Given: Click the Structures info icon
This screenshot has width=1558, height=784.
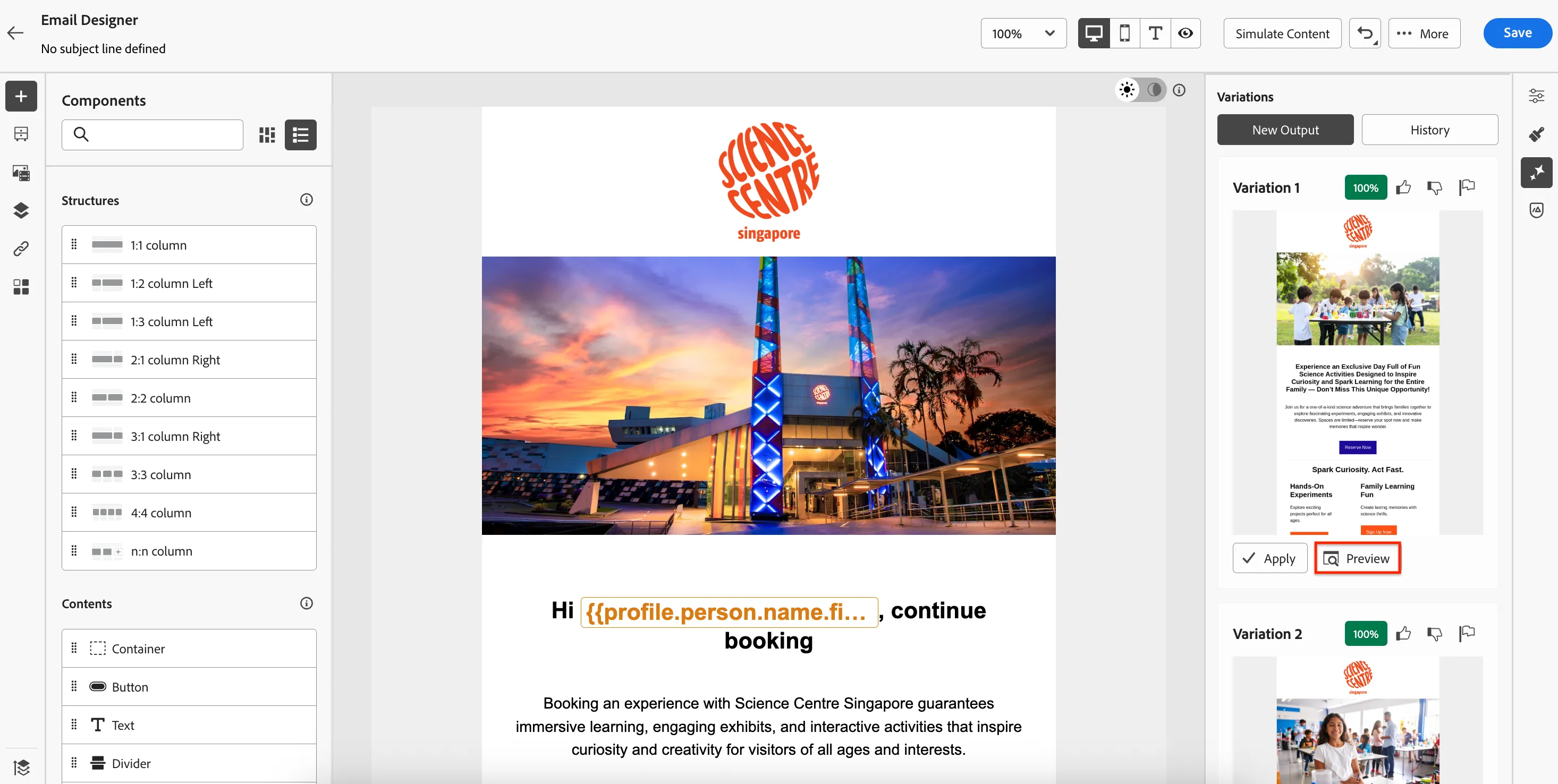Looking at the screenshot, I should 307,200.
